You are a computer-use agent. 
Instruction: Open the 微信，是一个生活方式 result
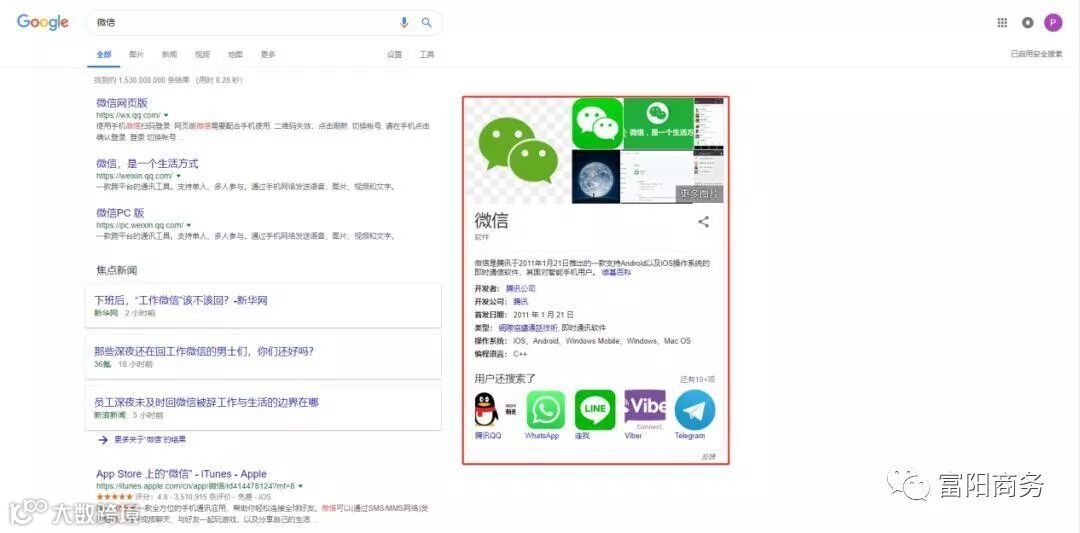pos(147,164)
